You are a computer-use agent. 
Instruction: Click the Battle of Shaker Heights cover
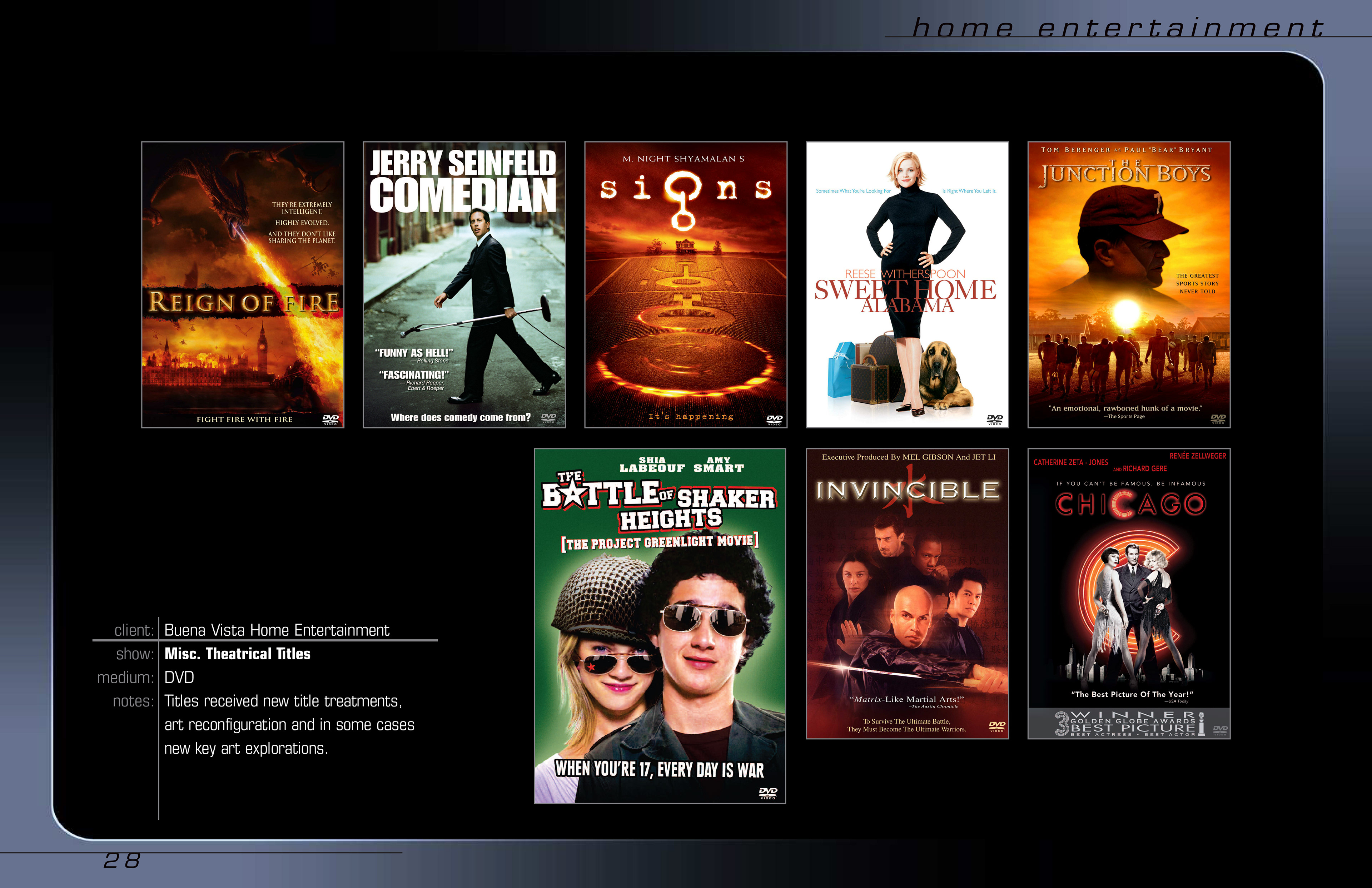pyautogui.click(x=660, y=626)
